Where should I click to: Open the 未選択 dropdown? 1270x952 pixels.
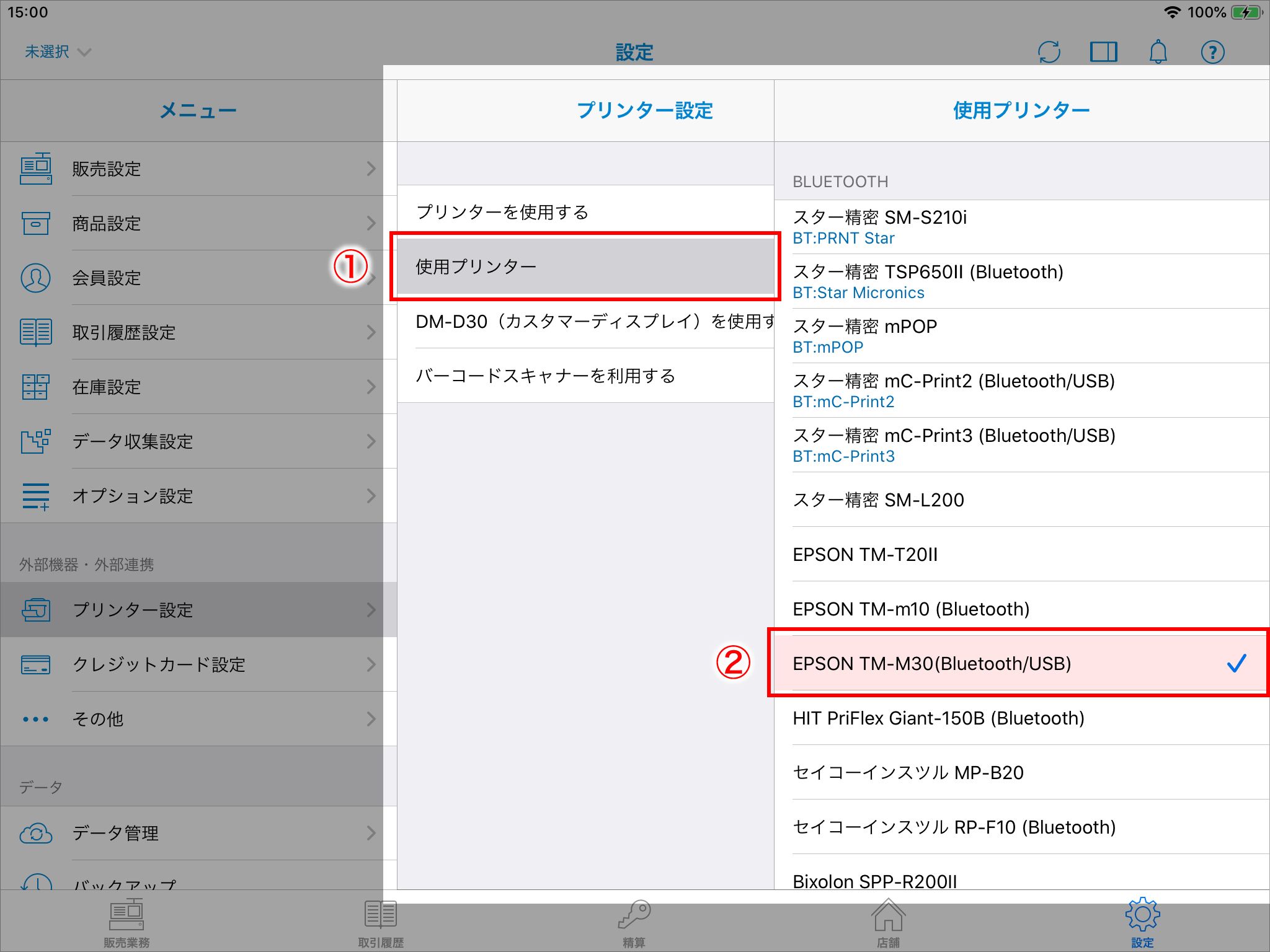coord(57,52)
